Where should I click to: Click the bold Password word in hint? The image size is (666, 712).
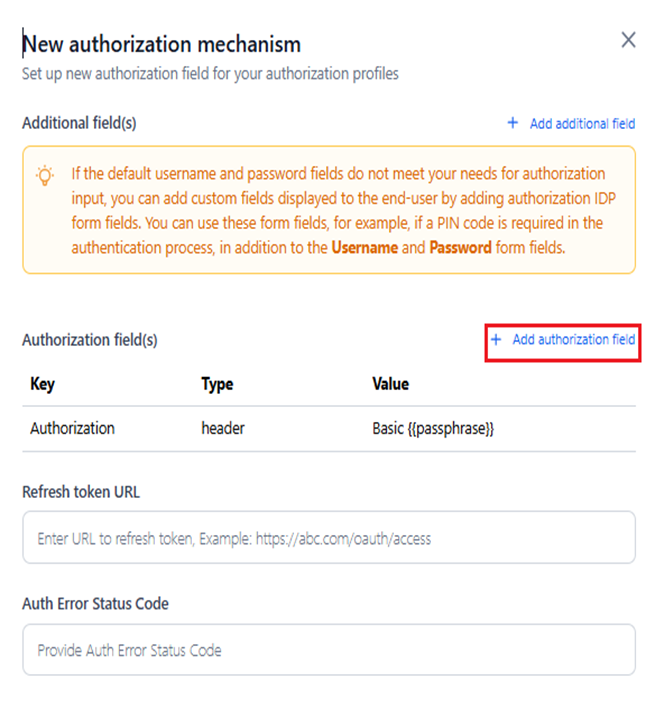point(460,246)
